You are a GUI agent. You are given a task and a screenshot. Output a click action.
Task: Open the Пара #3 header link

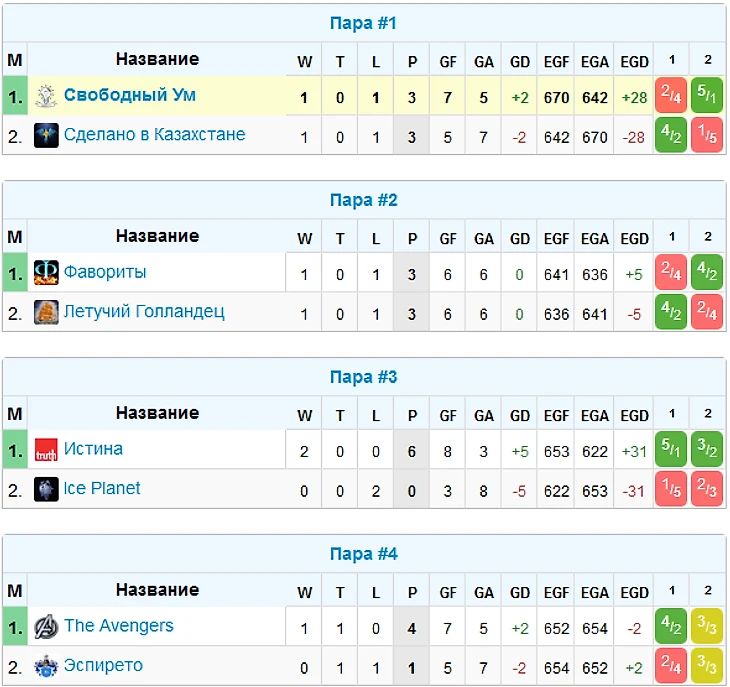(364, 377)
